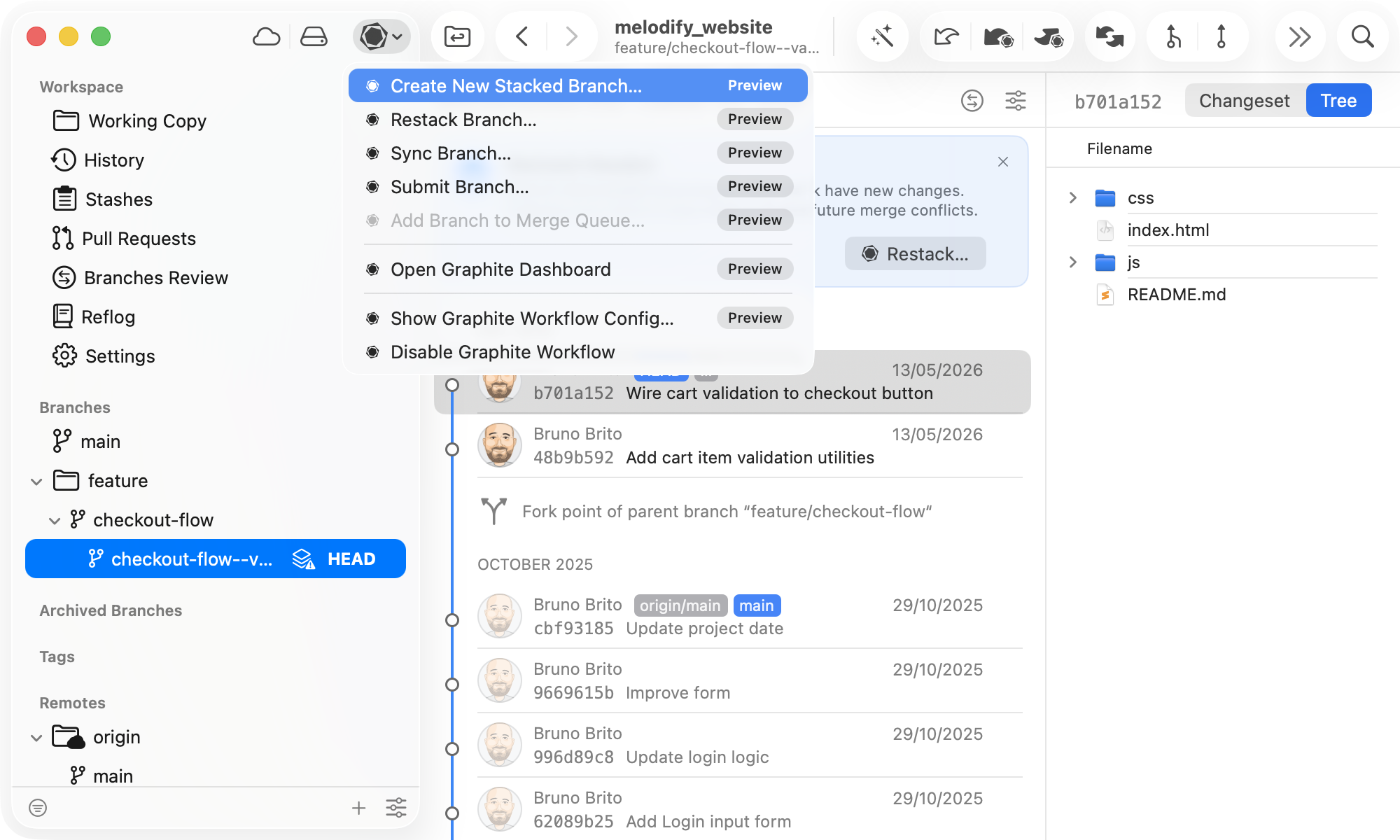The image size is (1400, 840).
Task: Select commit 48b9b592 Add cart item validation
Action: pos(732,446)
